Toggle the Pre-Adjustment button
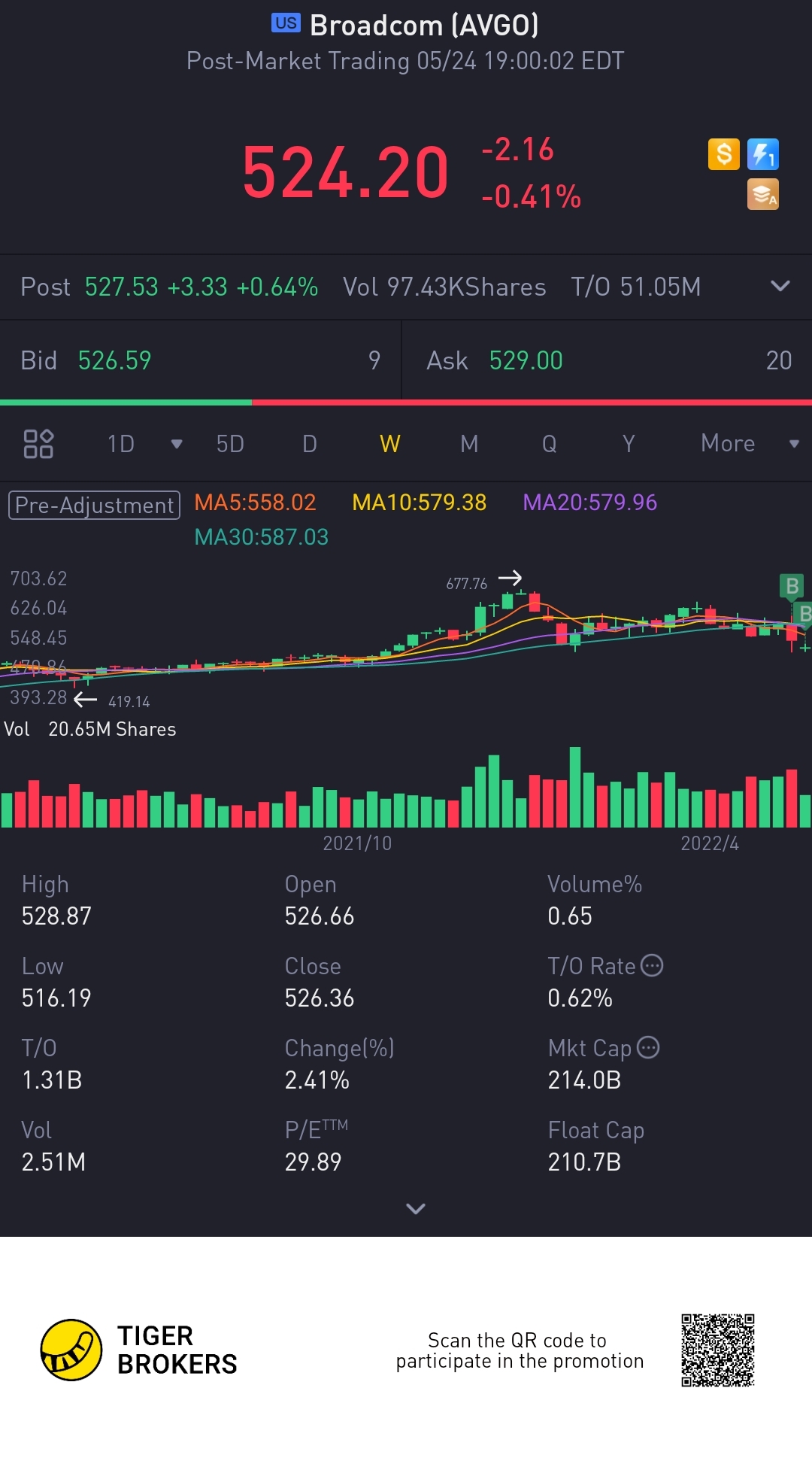Image resolution: width=812 pixels, height=1464 pixels. click(x=94, y=505)
